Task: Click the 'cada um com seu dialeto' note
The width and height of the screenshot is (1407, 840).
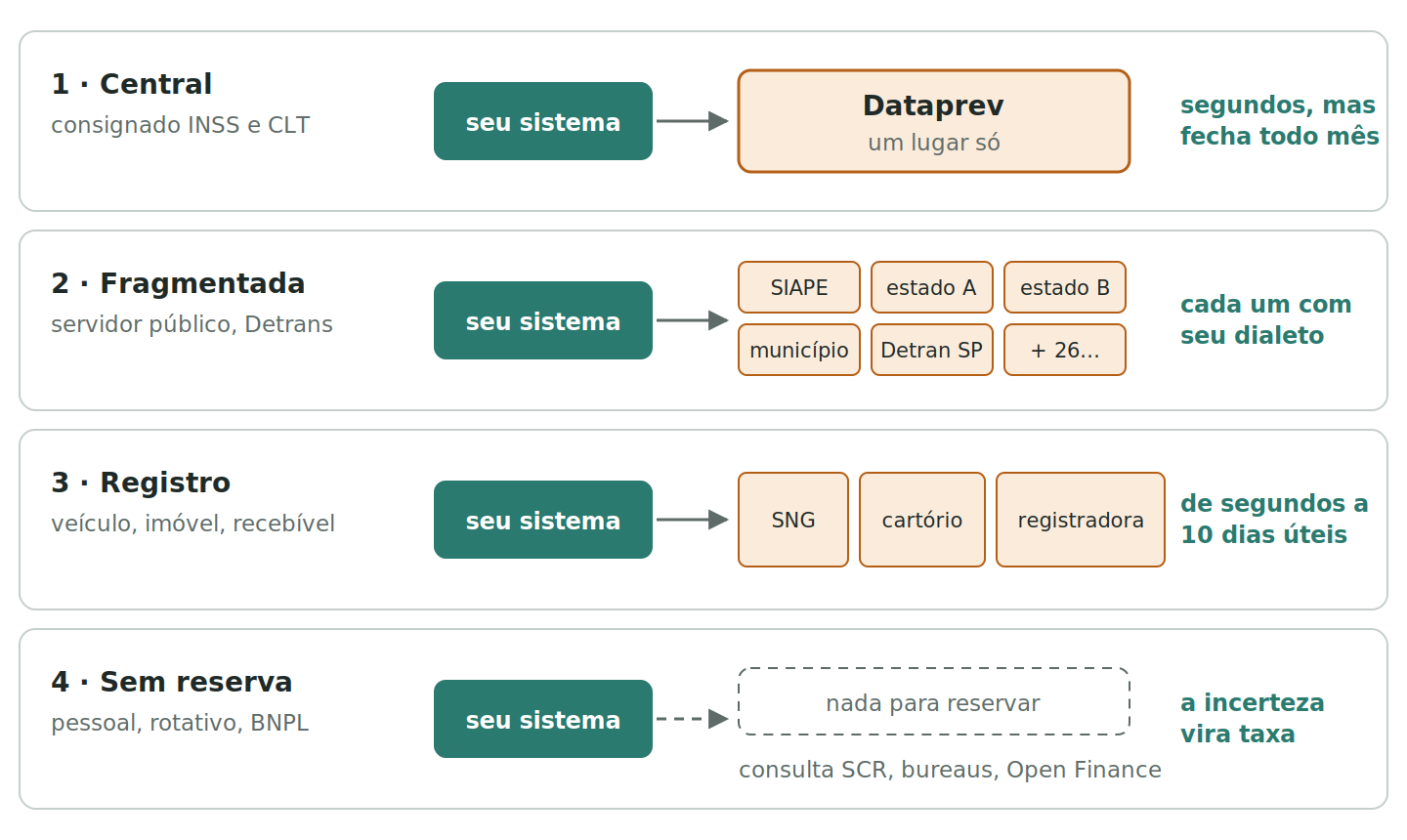Action: (x=1265, y=319)
